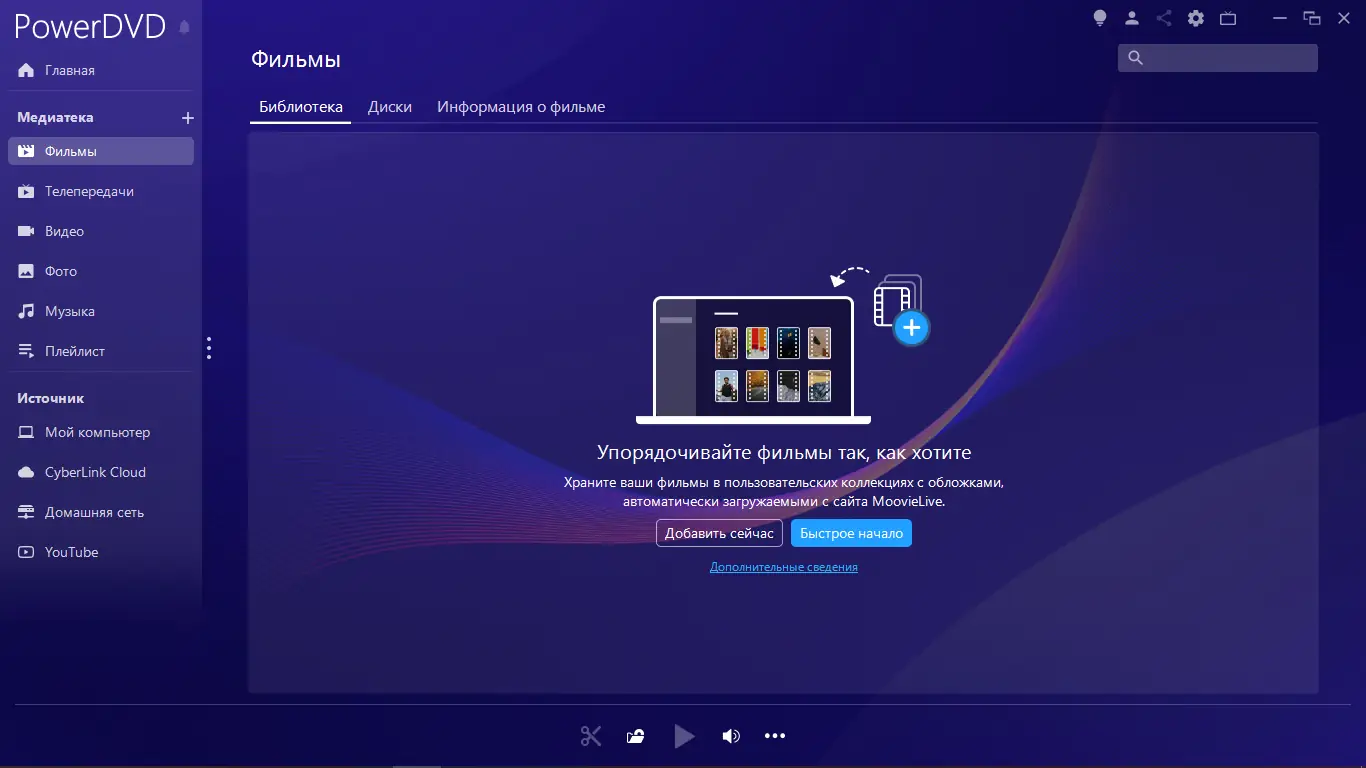Open the three-dot more options menu

point(775,737)
